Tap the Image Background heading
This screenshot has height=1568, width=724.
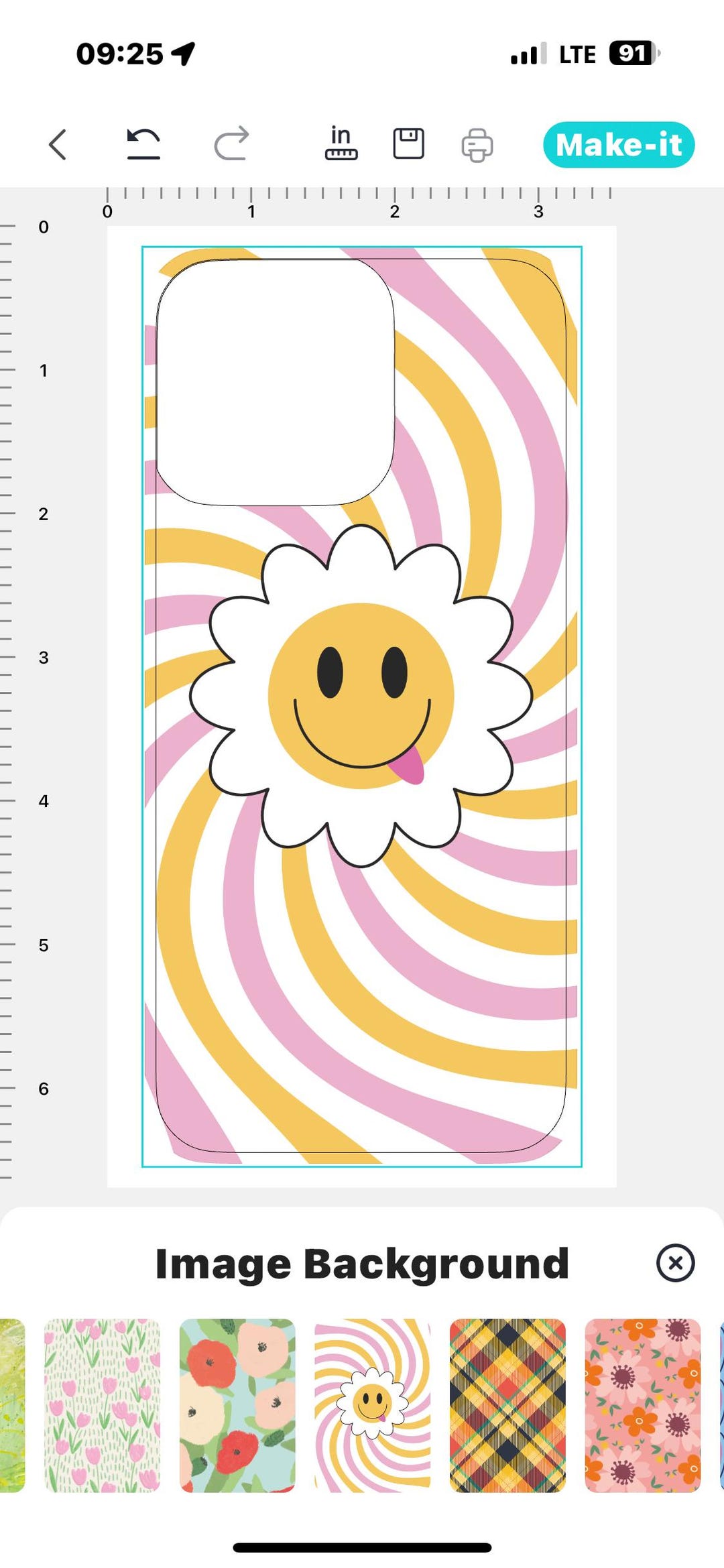[x=362, y=1264]
